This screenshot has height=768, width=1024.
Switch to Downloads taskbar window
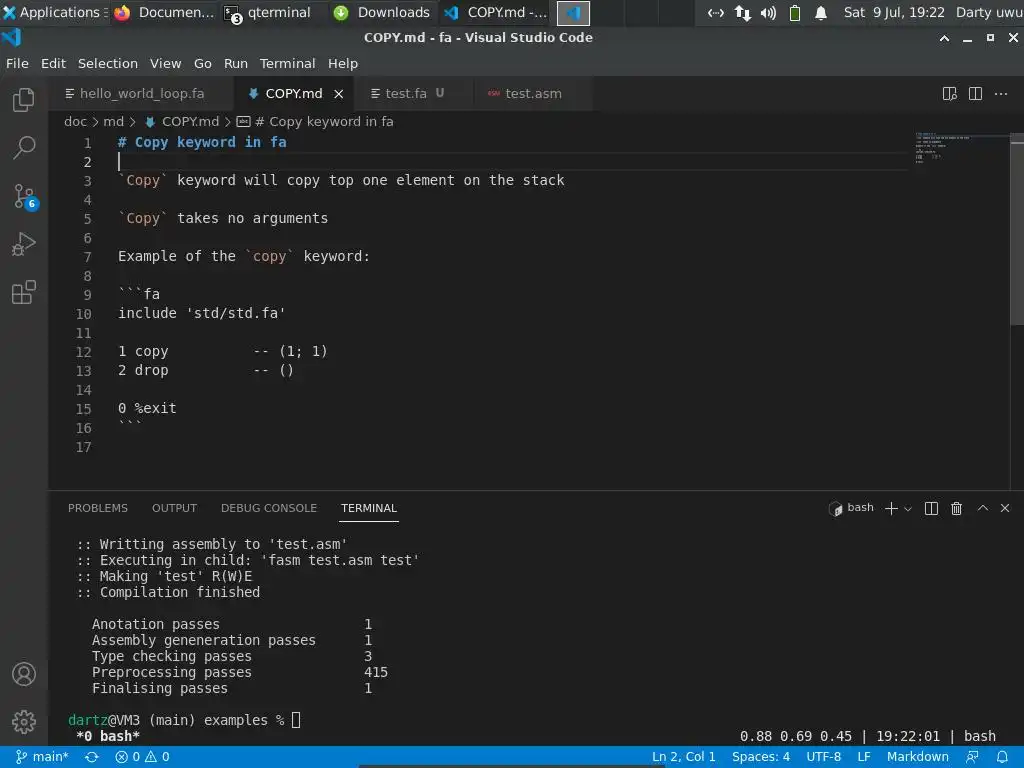click(x=381, y=12)
